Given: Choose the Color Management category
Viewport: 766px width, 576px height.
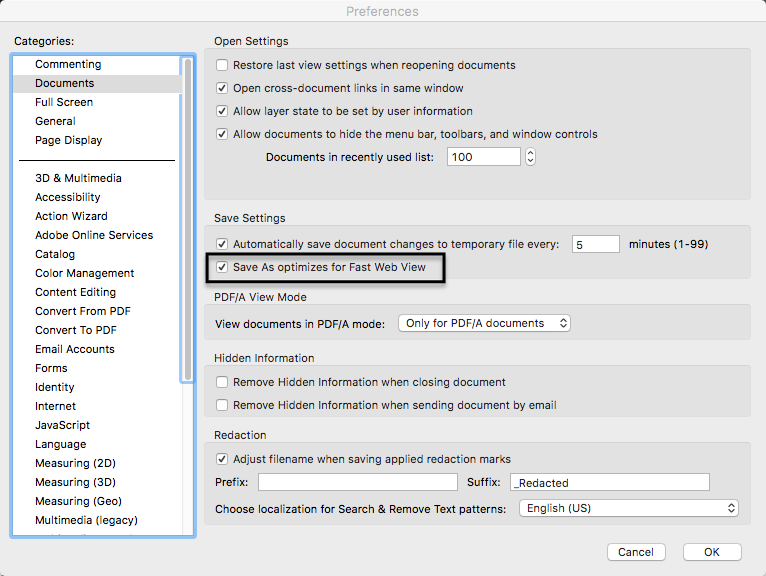Looking at the screenshot, I should point(84,273).
